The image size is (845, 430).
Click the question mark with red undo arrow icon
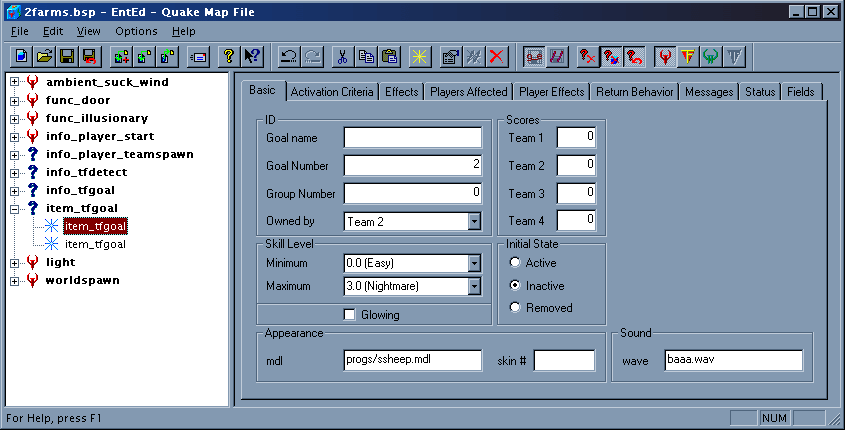[634, 56]
